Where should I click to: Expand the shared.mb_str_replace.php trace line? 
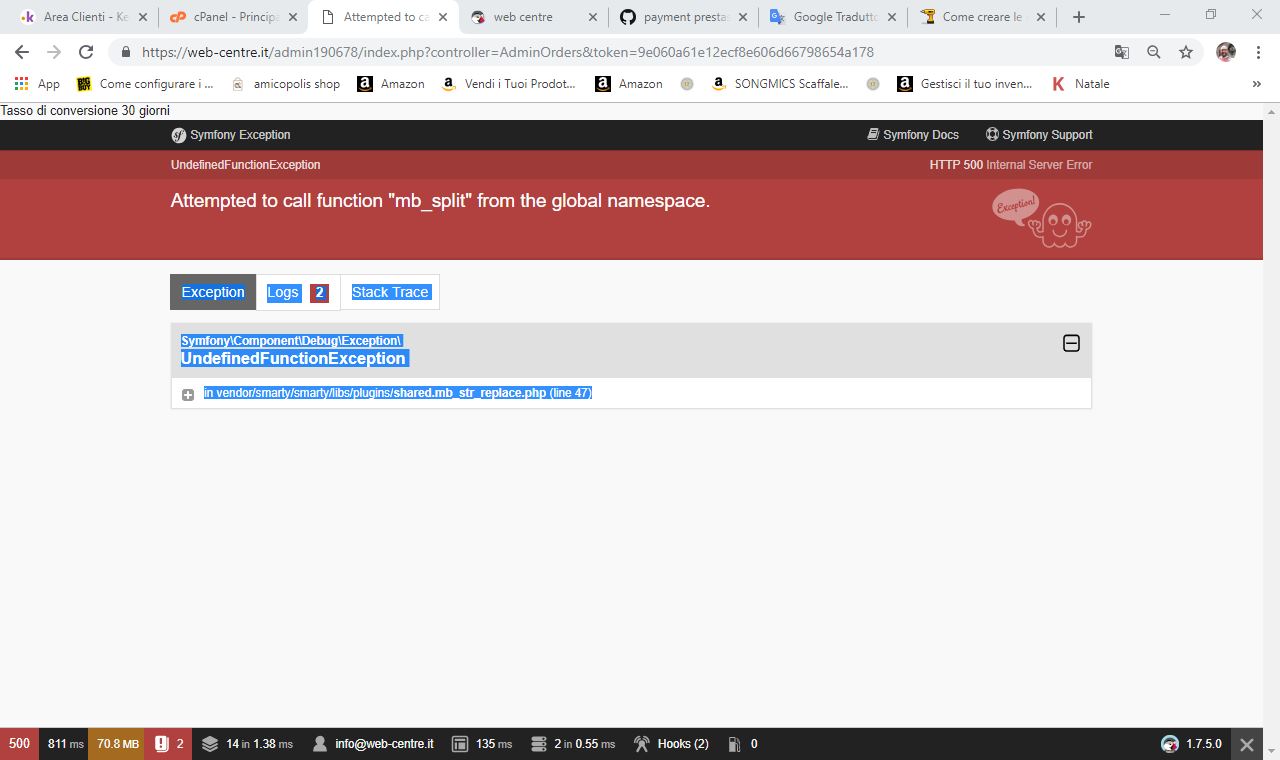pos(188,395)
